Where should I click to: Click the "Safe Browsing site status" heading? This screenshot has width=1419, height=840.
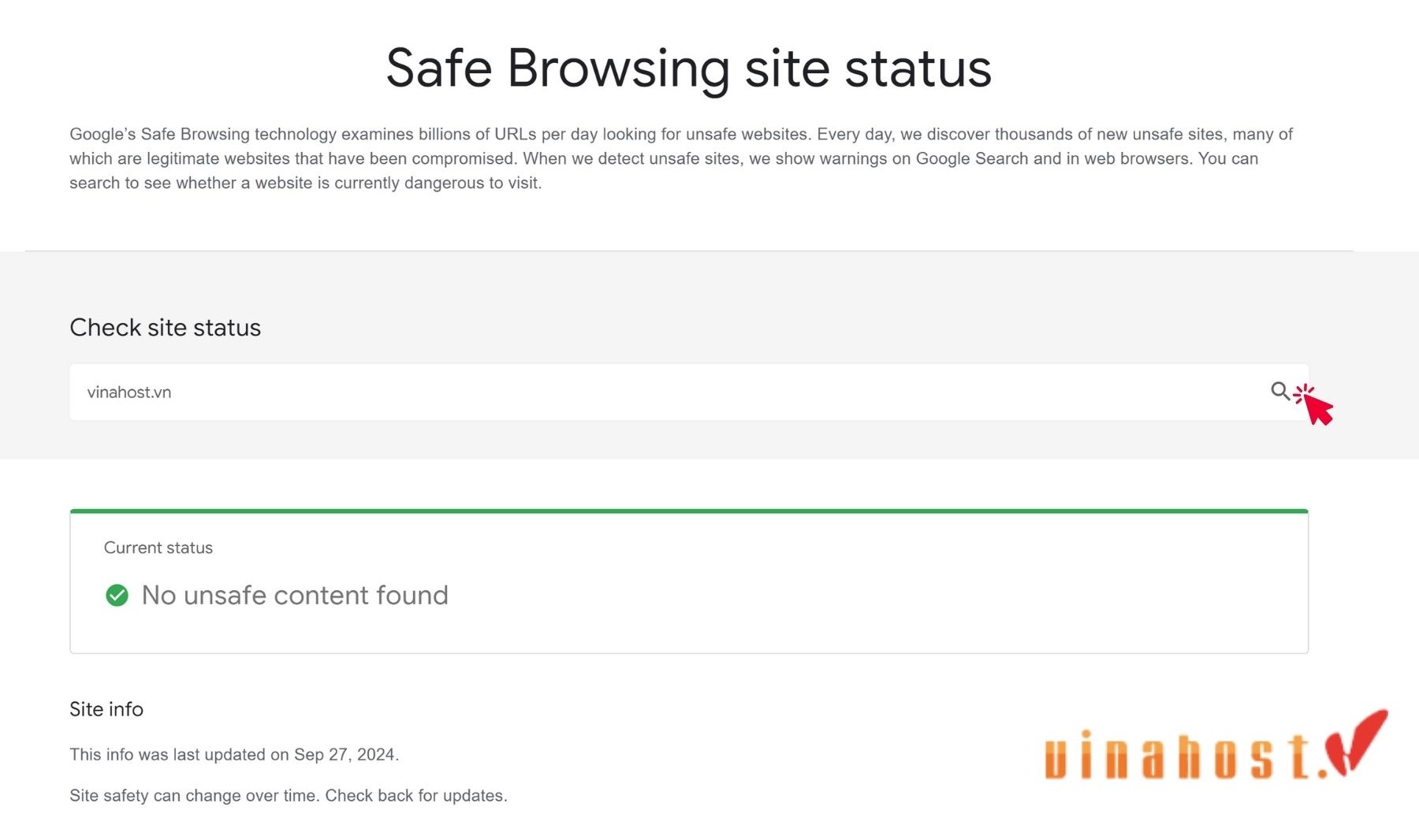pos(688,68)
